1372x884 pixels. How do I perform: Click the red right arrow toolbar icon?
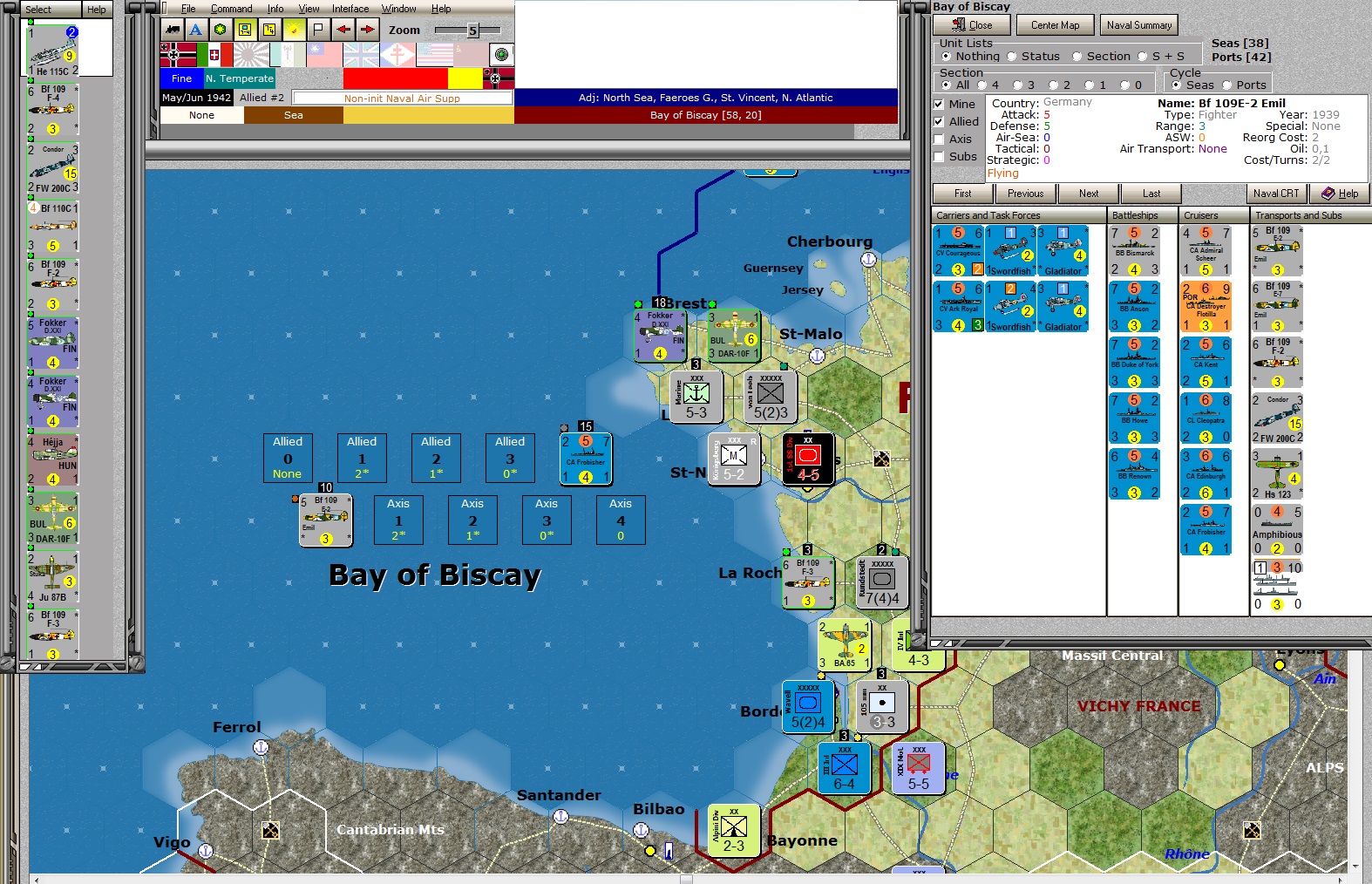point(368,30)
